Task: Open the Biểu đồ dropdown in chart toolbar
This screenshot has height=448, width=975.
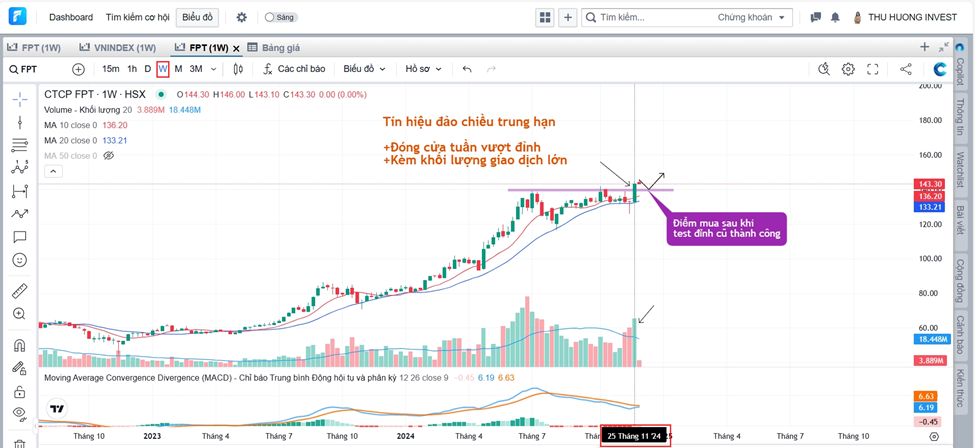Action: click(x=364, y=69)
